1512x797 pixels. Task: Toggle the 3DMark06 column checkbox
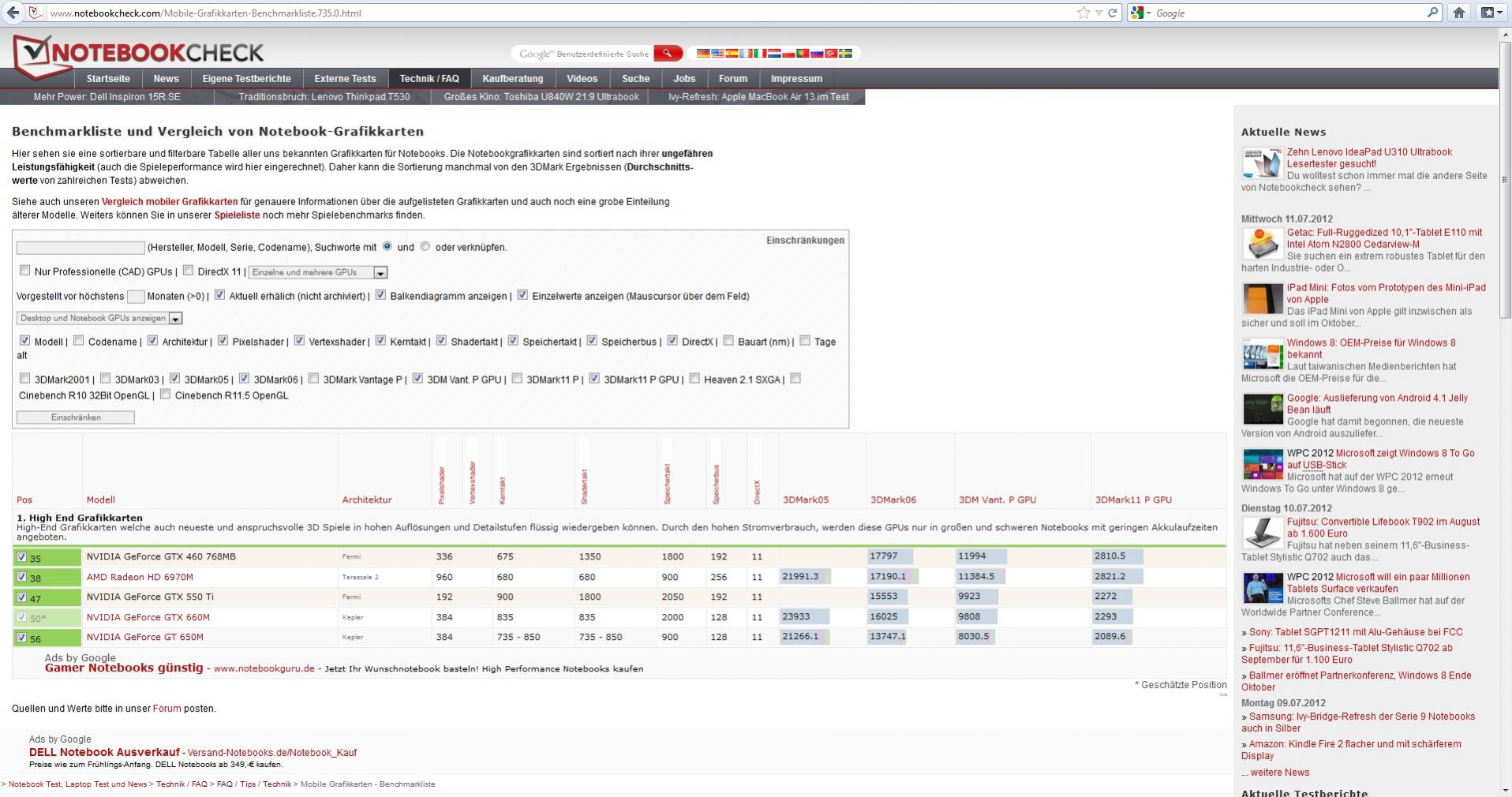tap(244, 379)
